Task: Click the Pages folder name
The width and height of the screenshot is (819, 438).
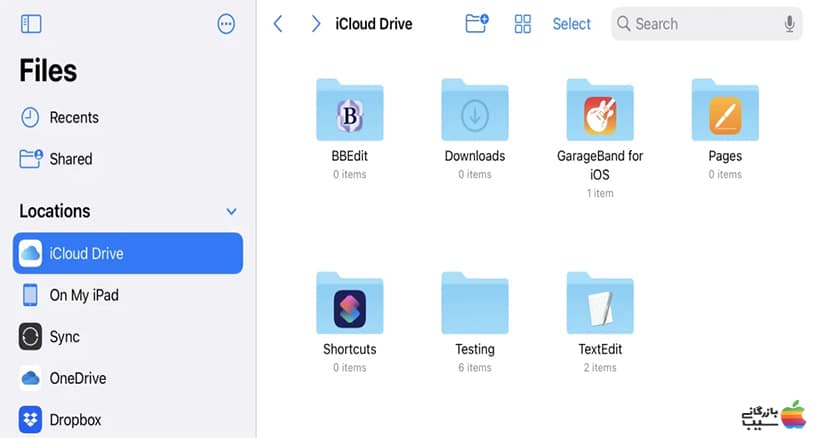Action: point(725,156)
